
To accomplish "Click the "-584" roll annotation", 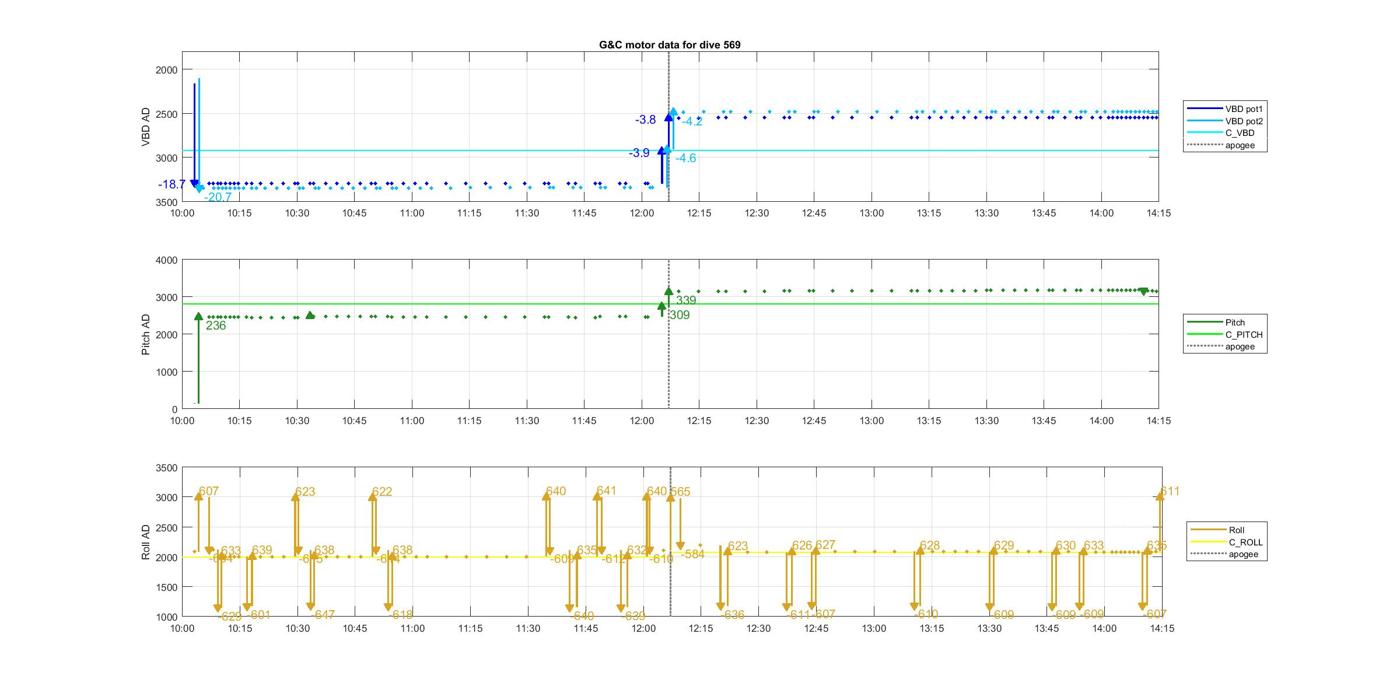I will tap(693, 554).
